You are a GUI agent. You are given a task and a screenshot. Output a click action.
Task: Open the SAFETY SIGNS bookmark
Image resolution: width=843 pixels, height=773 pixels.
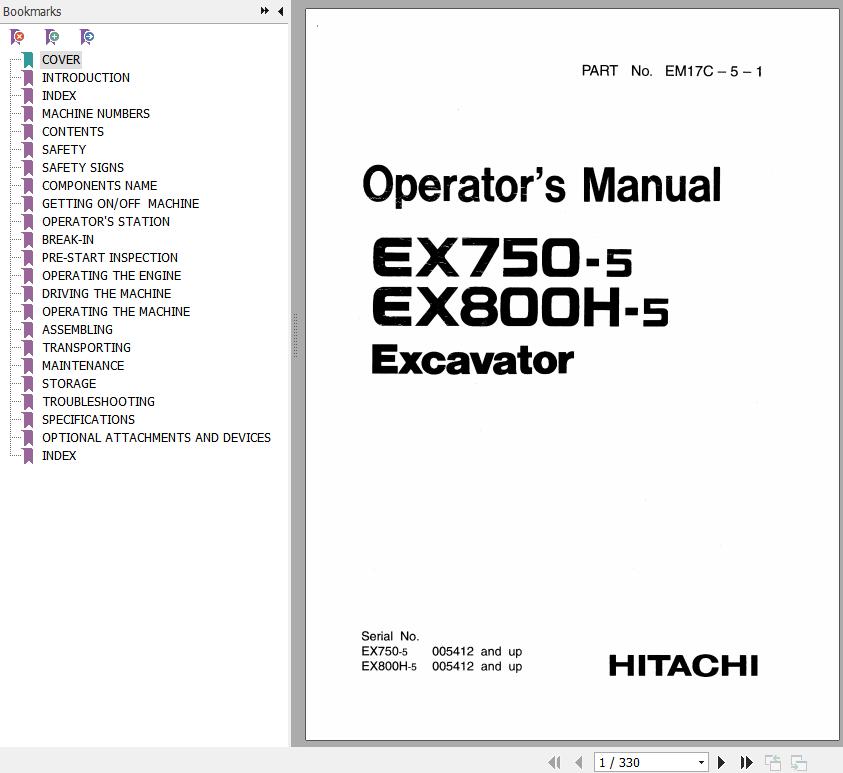pos(83,168)
